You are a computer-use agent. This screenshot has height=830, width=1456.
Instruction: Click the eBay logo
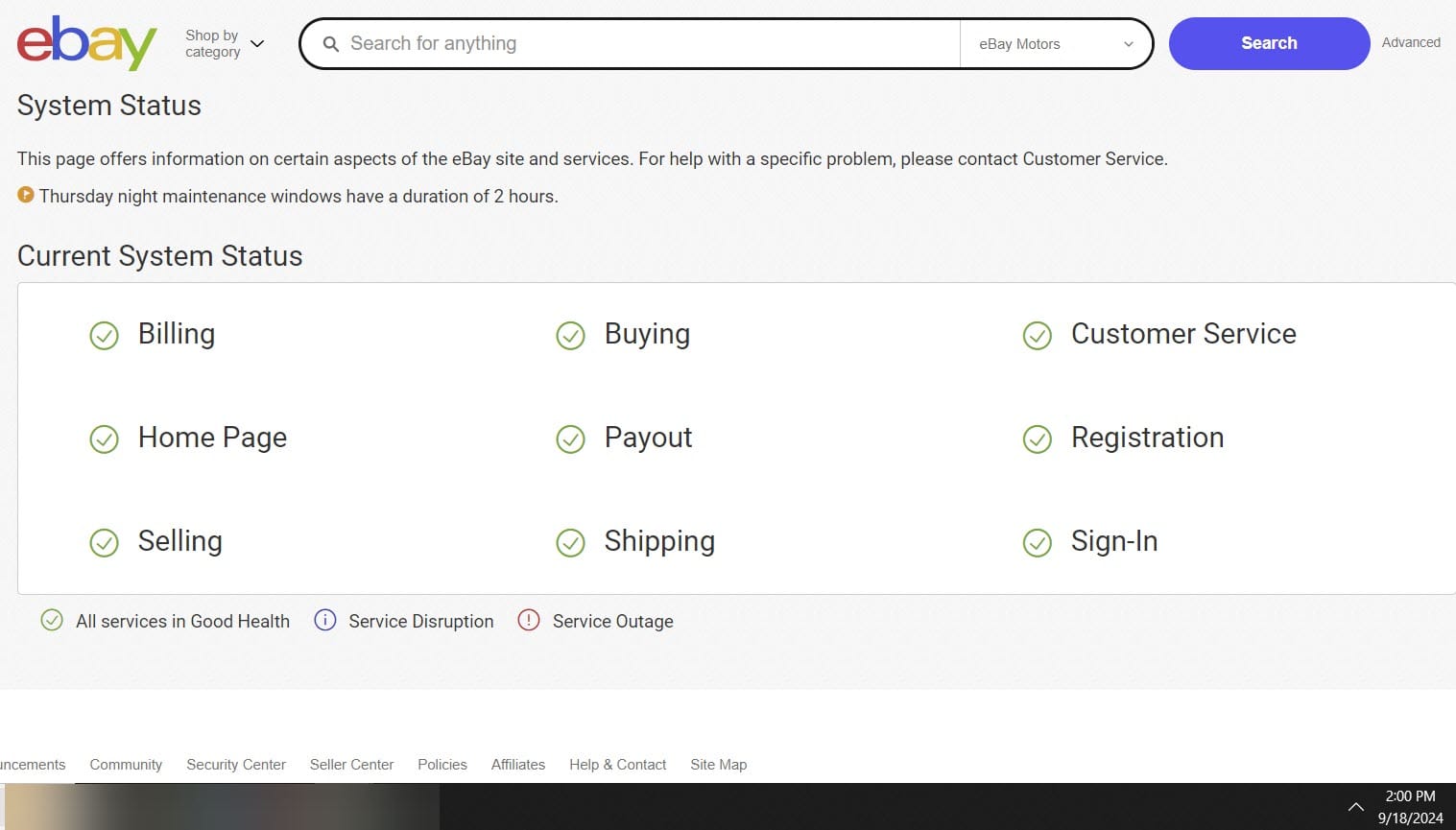pyautogui.click(x=86, y=43)
